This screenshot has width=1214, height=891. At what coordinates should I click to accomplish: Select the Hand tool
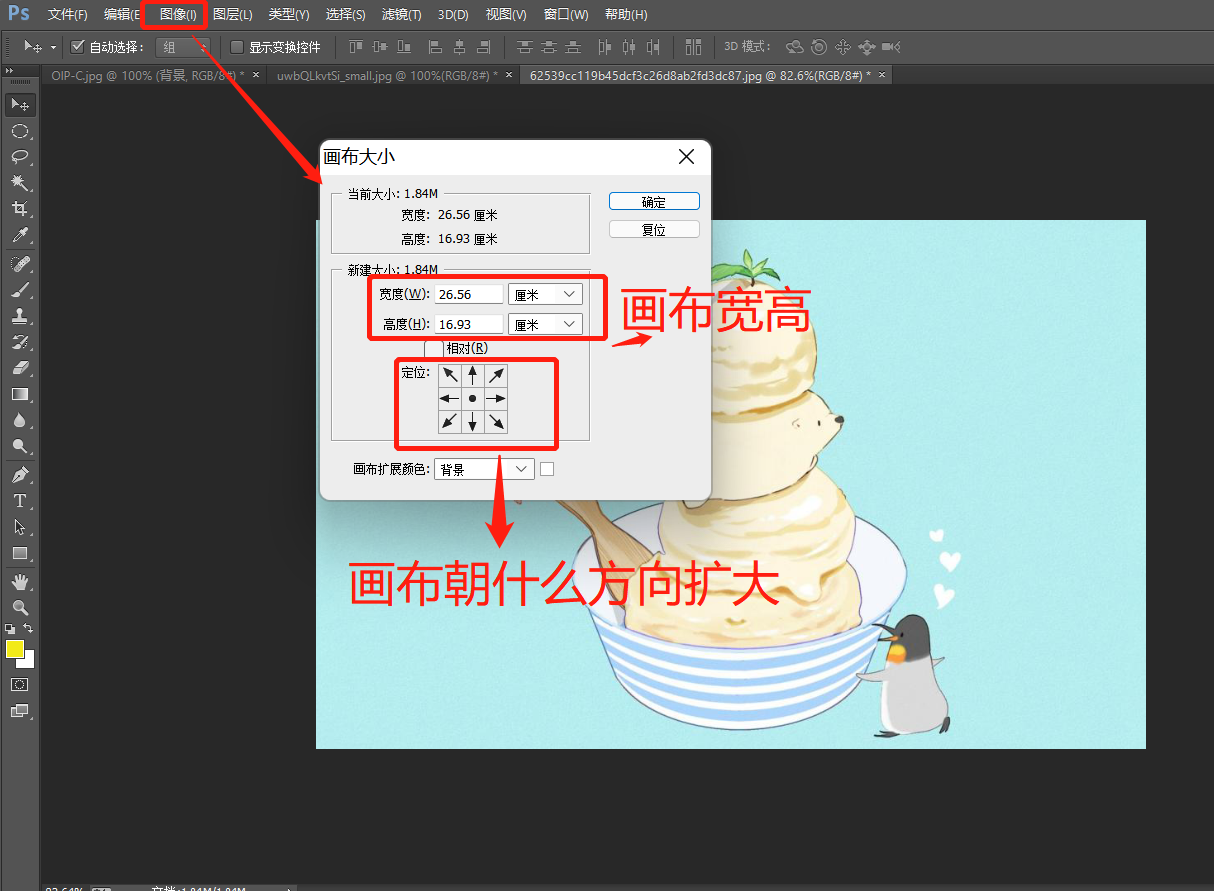click(x=20, y=582)
